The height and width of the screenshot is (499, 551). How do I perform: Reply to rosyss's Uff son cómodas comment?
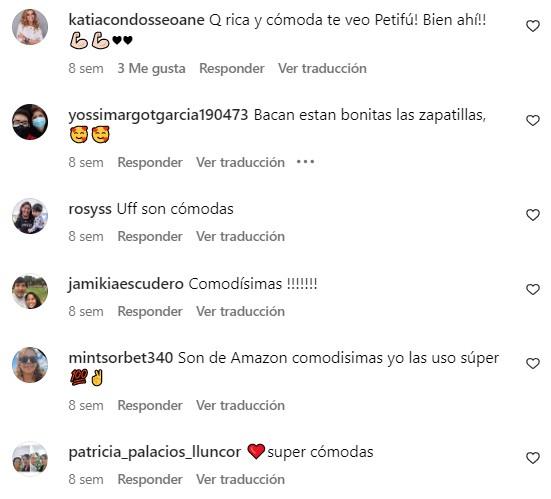(x=150, y=236)
